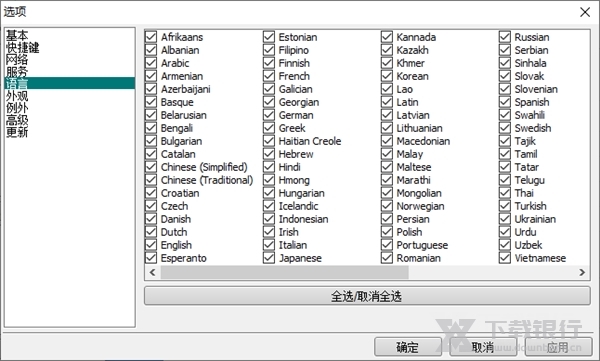Uncheck the Indonesian language checkbox
This screenshot has height=361, width=600.
(269, 219)
